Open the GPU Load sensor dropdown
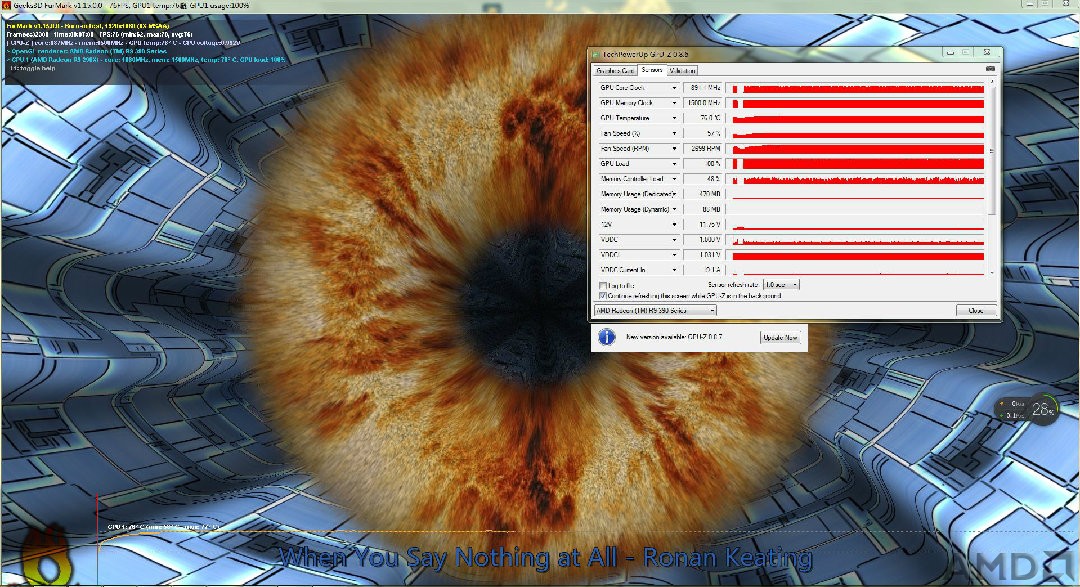Image resolution: width=1080 pixels, height=587 pixels. [674, 164]
